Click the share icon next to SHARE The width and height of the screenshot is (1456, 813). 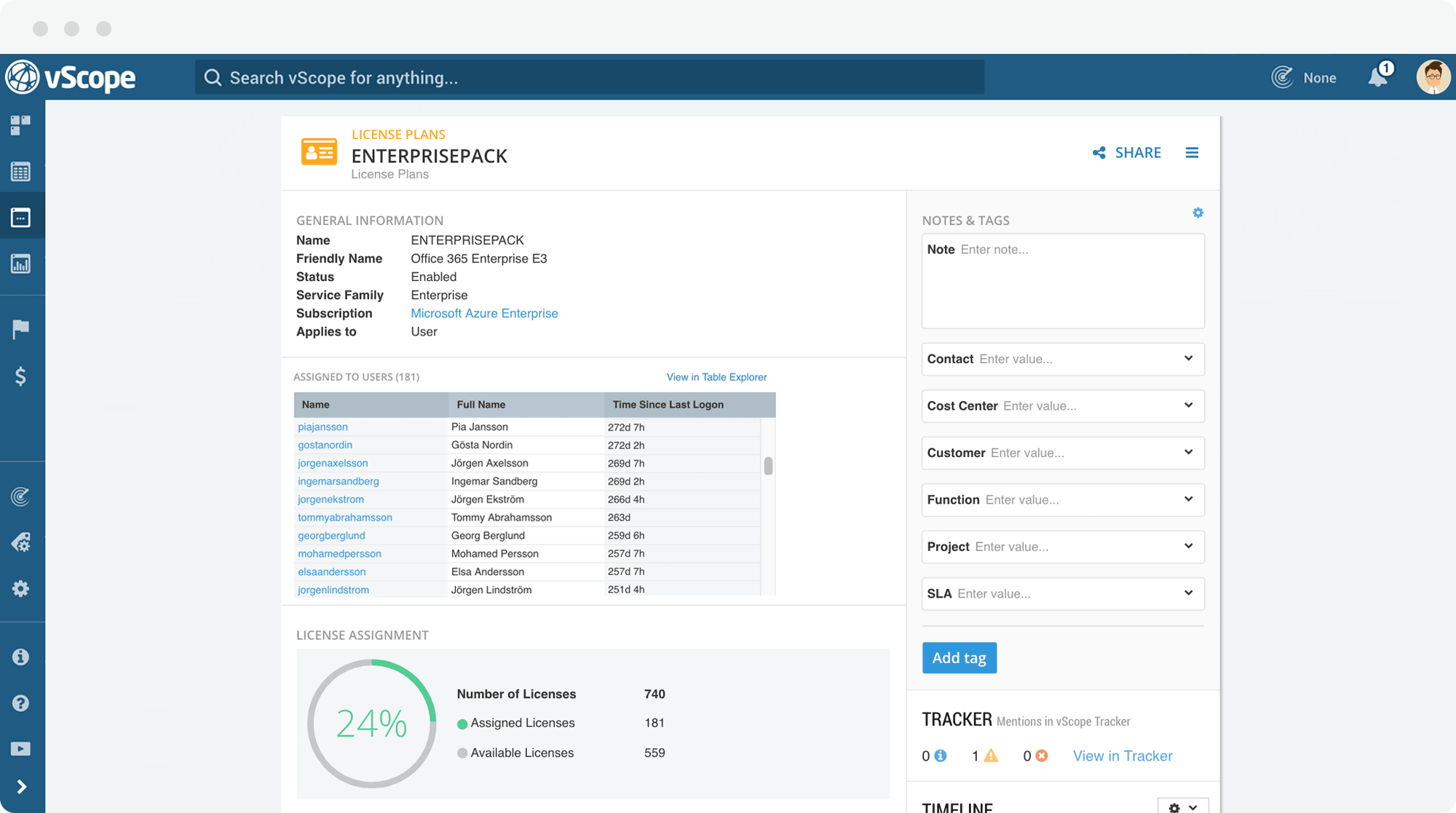coord(1099,153)
